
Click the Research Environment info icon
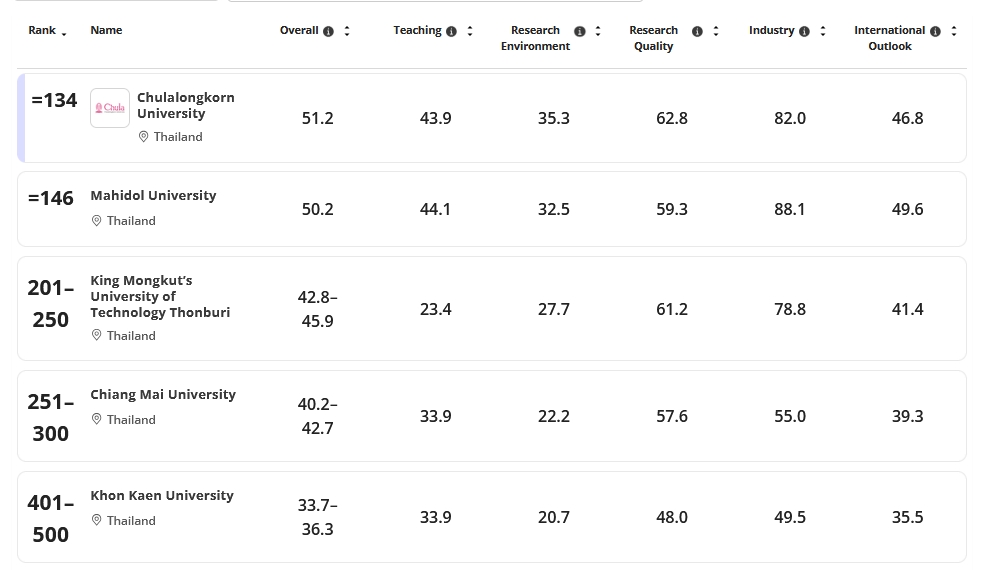pos(579,31)
